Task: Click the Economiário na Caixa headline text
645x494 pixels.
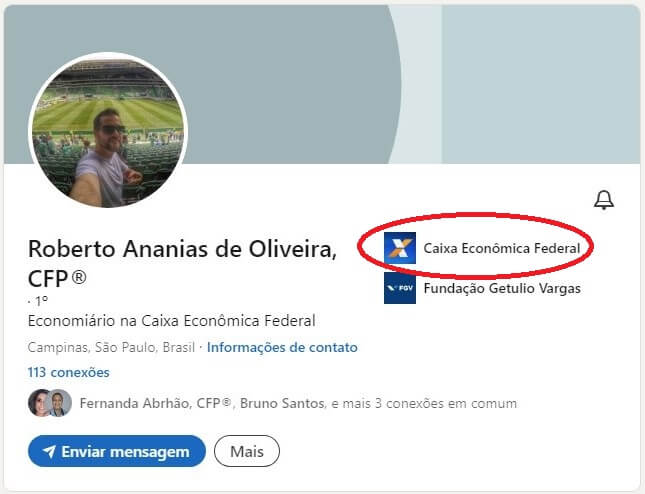Action: pos(172,321)
